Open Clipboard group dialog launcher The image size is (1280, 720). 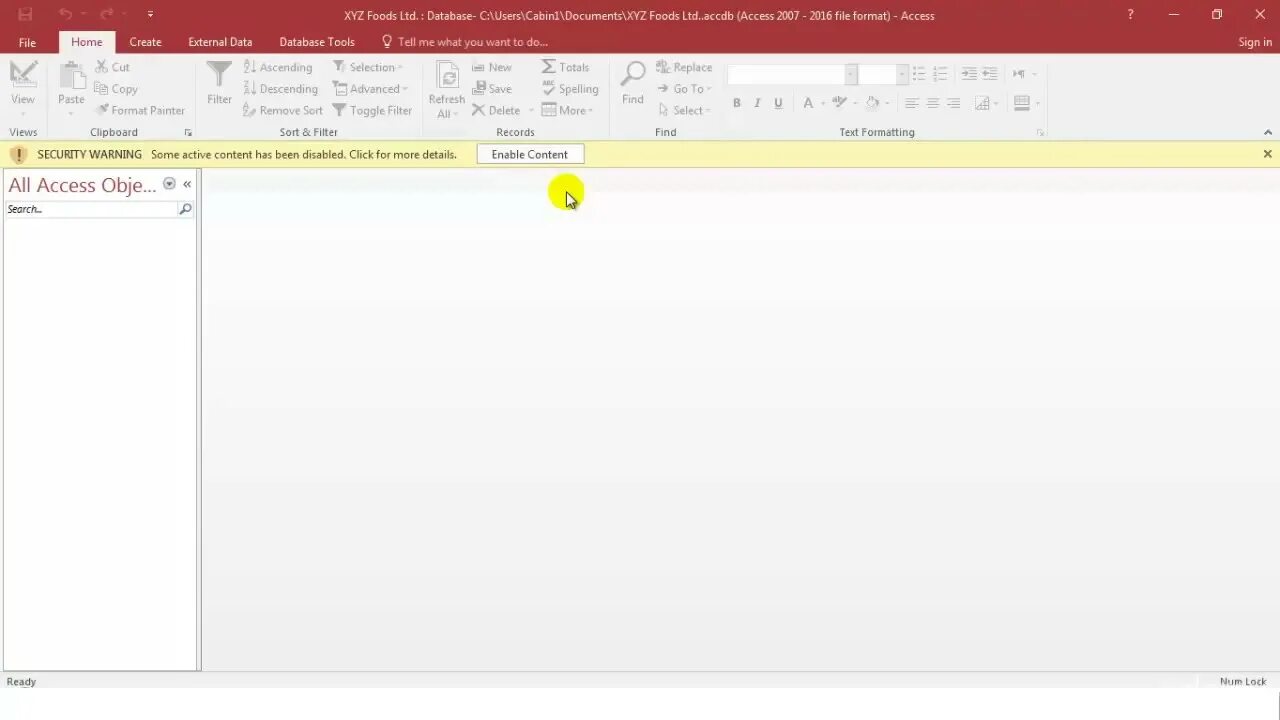click(x=188, y=132)
